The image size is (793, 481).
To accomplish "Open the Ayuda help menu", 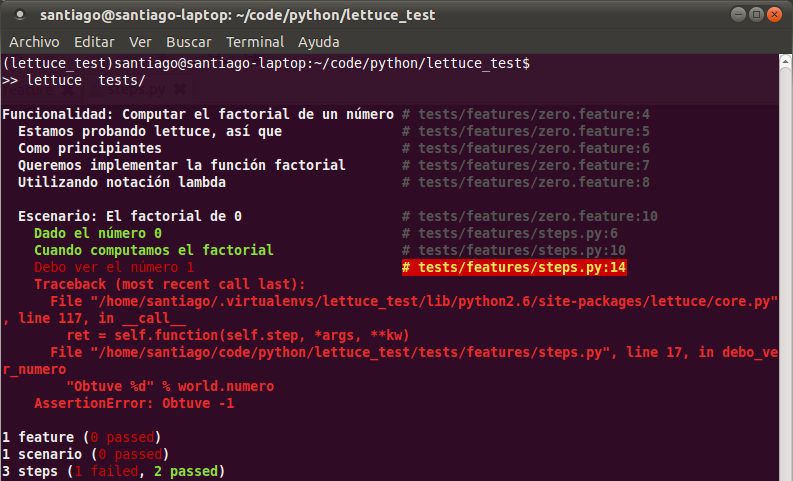I will point(318,42).
